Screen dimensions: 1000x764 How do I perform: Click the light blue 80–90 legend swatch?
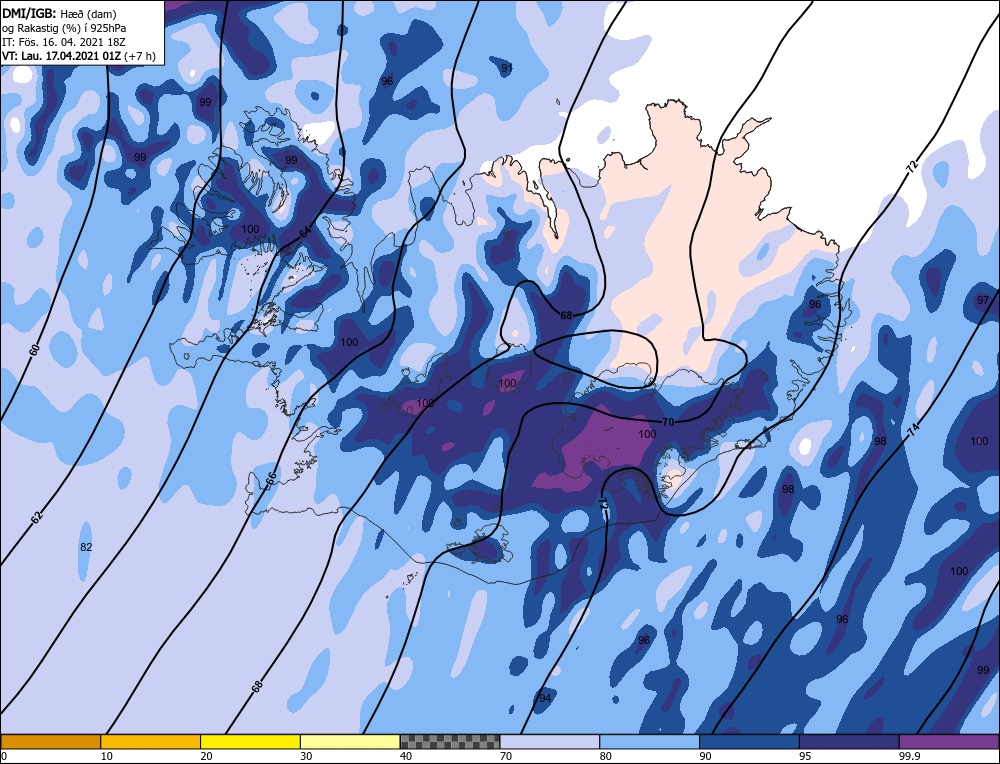coord(649,741)
